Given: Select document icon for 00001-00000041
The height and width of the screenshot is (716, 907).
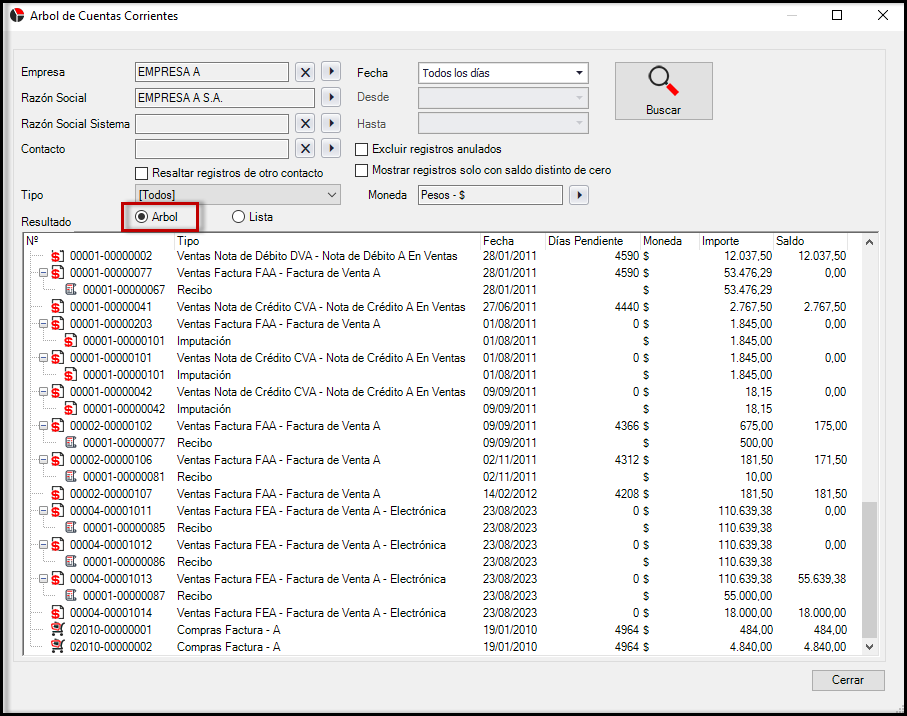Looking at the screenshot, I should pyautogui.click(x=57, y=307).
